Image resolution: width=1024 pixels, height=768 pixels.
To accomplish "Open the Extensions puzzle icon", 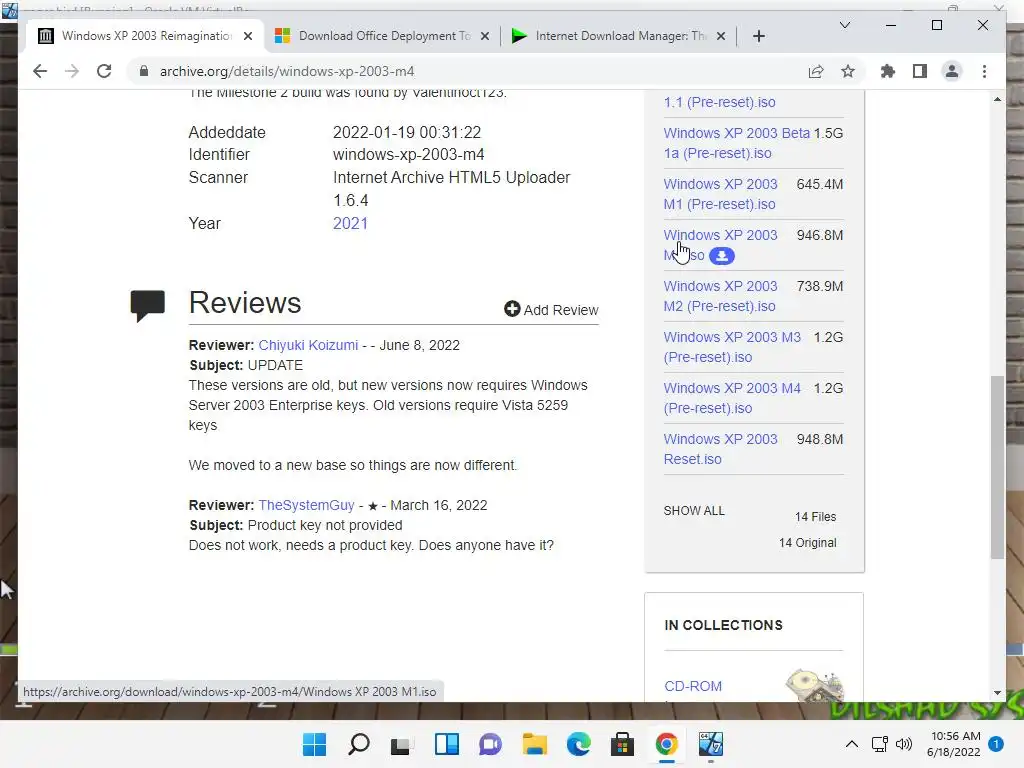I will tap(888, 71).
